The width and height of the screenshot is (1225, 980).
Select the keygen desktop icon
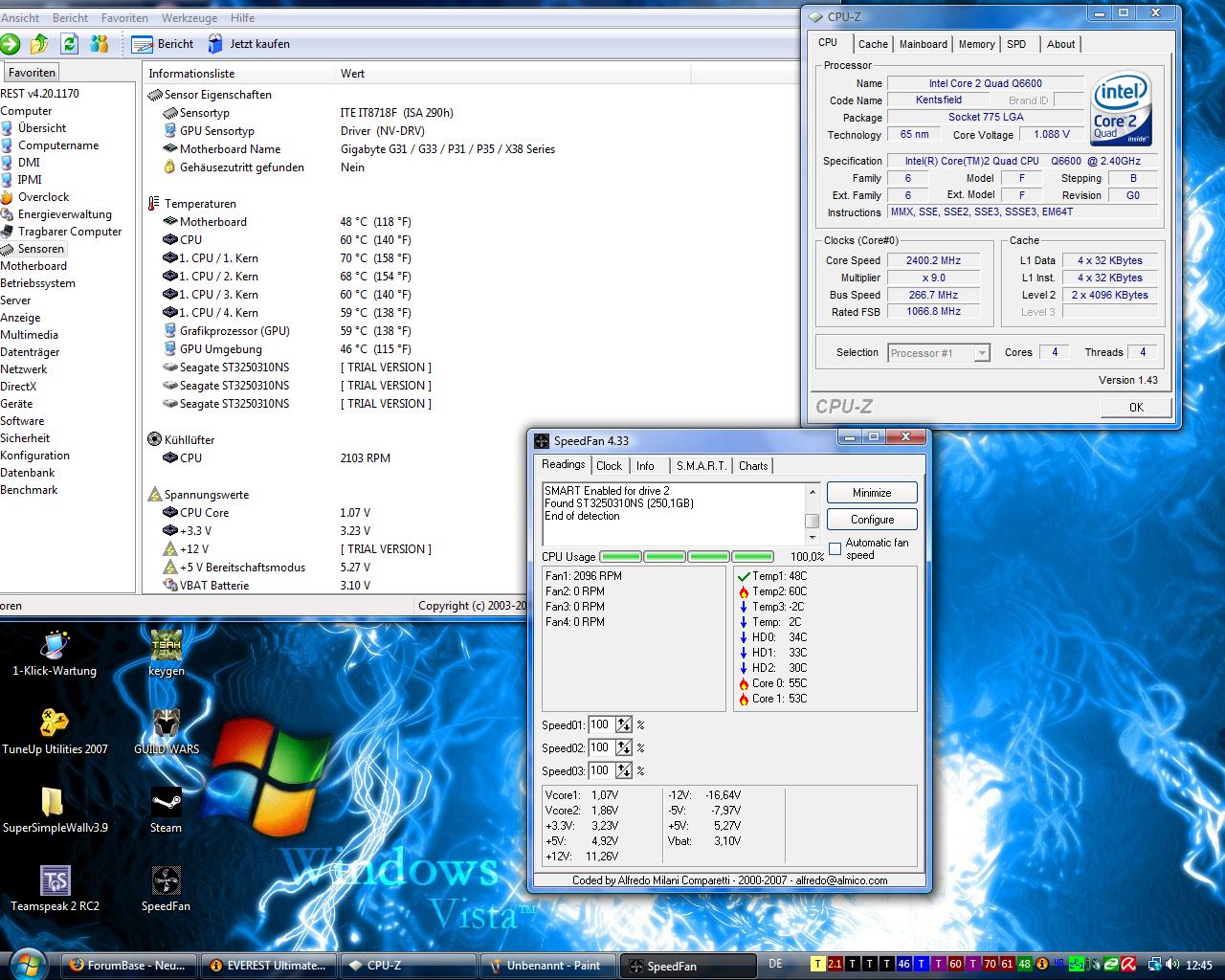(167, 653)
